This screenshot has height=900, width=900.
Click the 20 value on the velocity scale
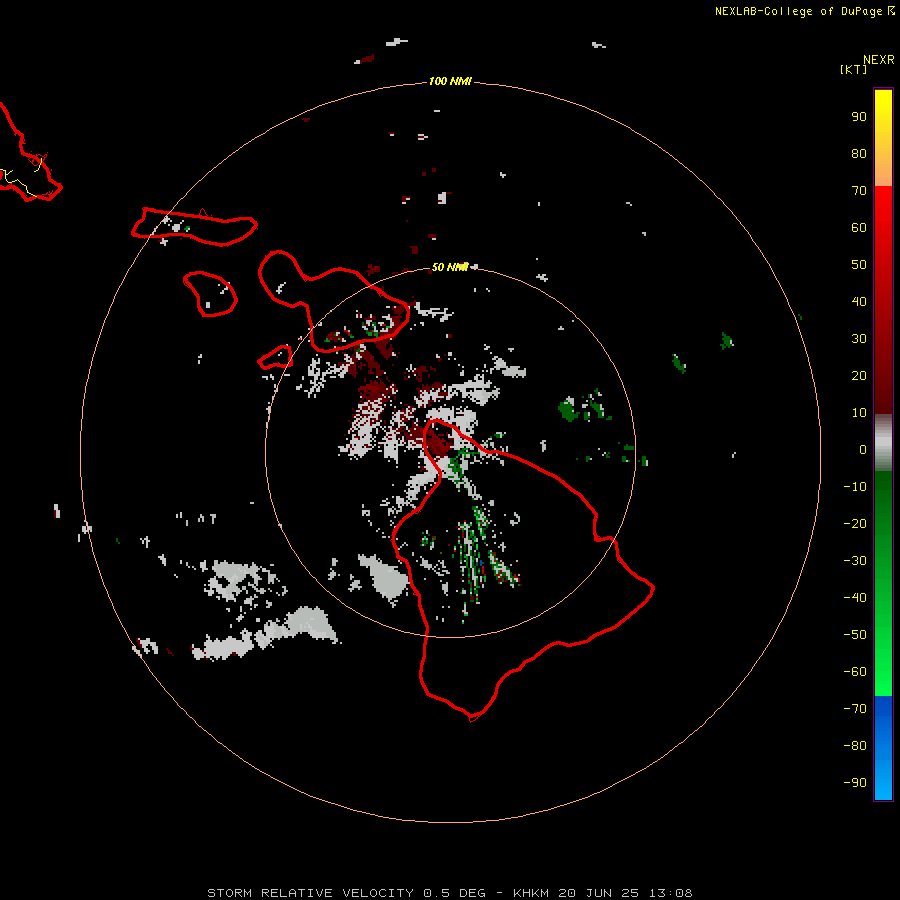pyautogui.click(x=859, y=375)
